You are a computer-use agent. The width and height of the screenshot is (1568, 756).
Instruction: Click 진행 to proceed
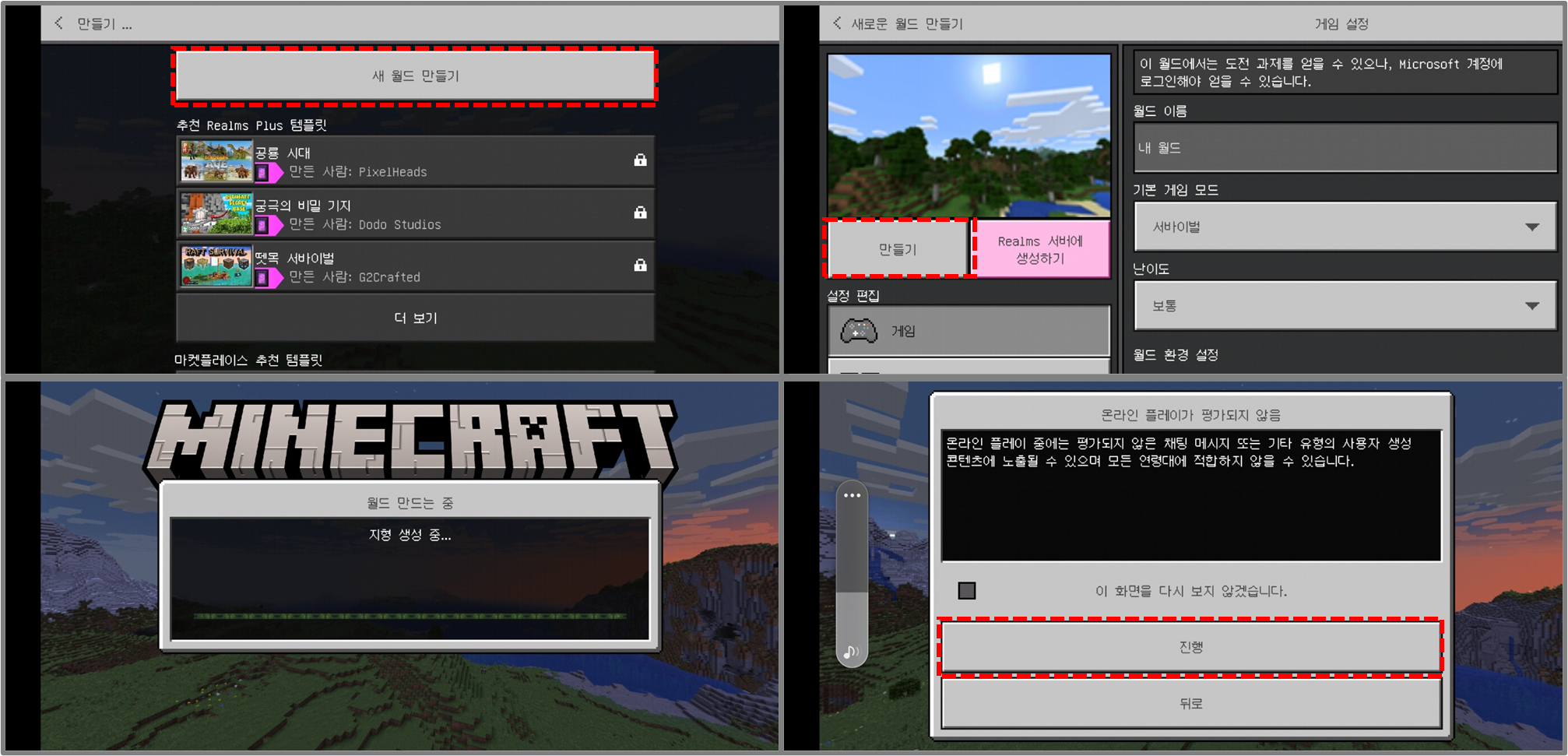point(1190,646)
